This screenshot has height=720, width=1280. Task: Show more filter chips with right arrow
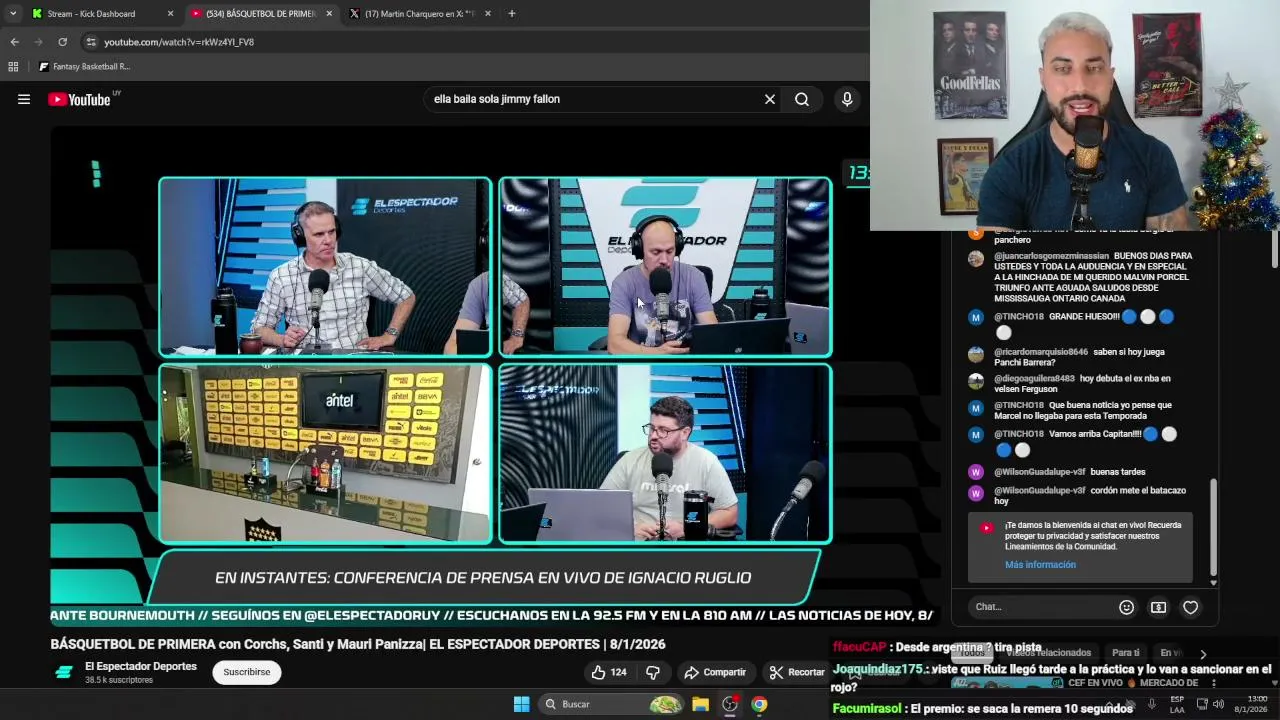1203,654
